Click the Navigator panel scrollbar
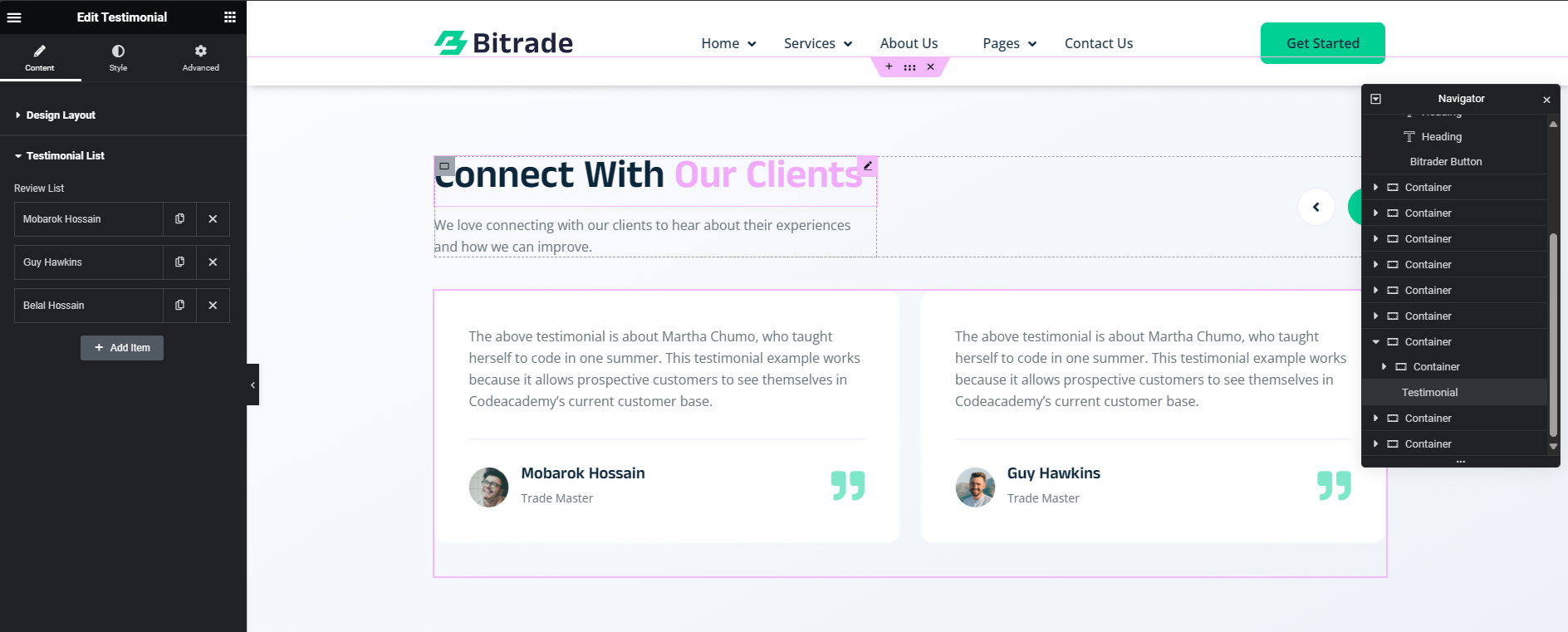The height and width of the screenshot is (632, 1568). tap(1553, 332)
